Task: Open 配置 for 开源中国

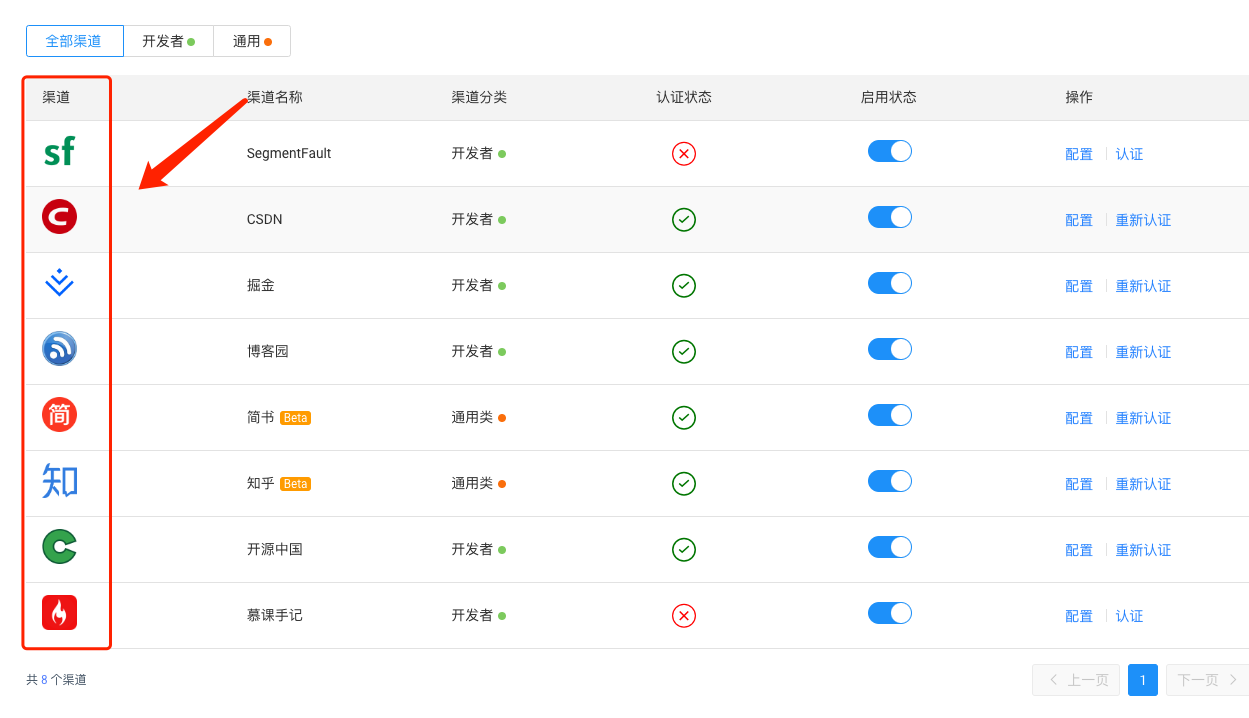Action: (x=1079, y=550)
